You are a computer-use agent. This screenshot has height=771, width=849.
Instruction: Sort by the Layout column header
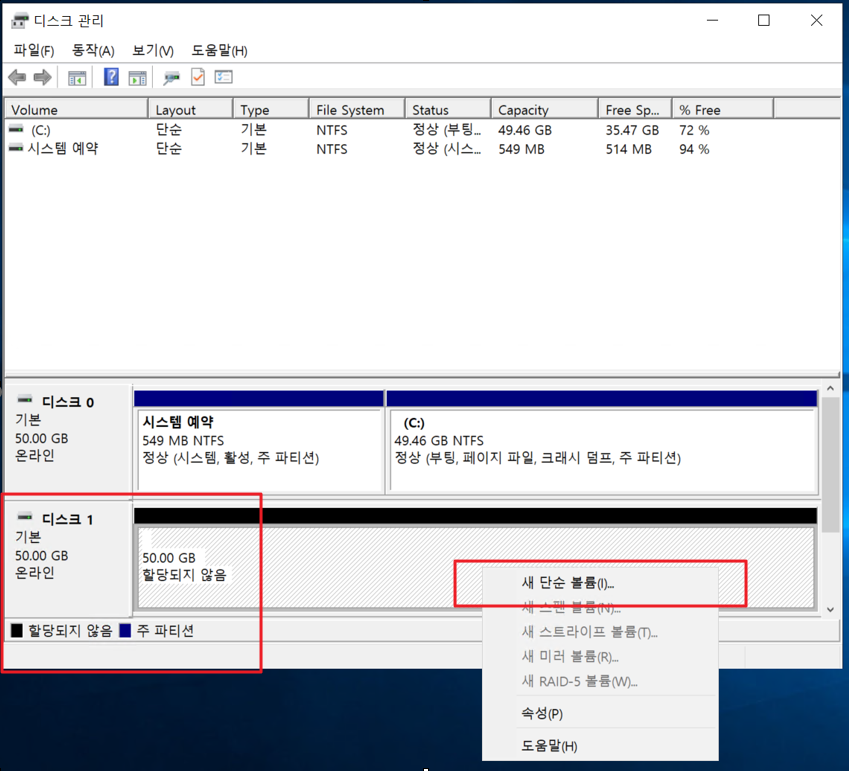[x=191, y=110]
